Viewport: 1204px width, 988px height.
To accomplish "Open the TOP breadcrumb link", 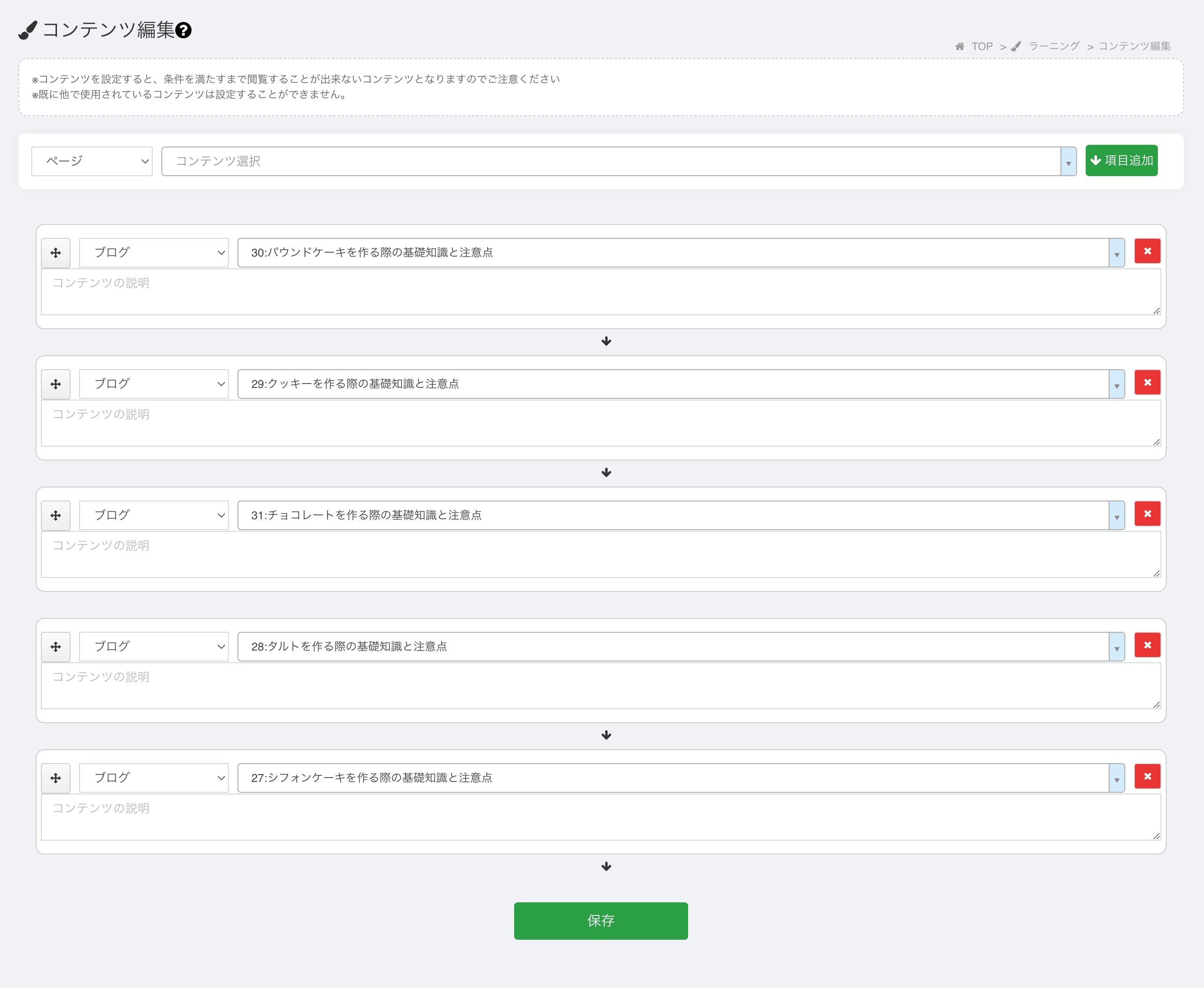I will pyautogui.click(x=982, y=46).
